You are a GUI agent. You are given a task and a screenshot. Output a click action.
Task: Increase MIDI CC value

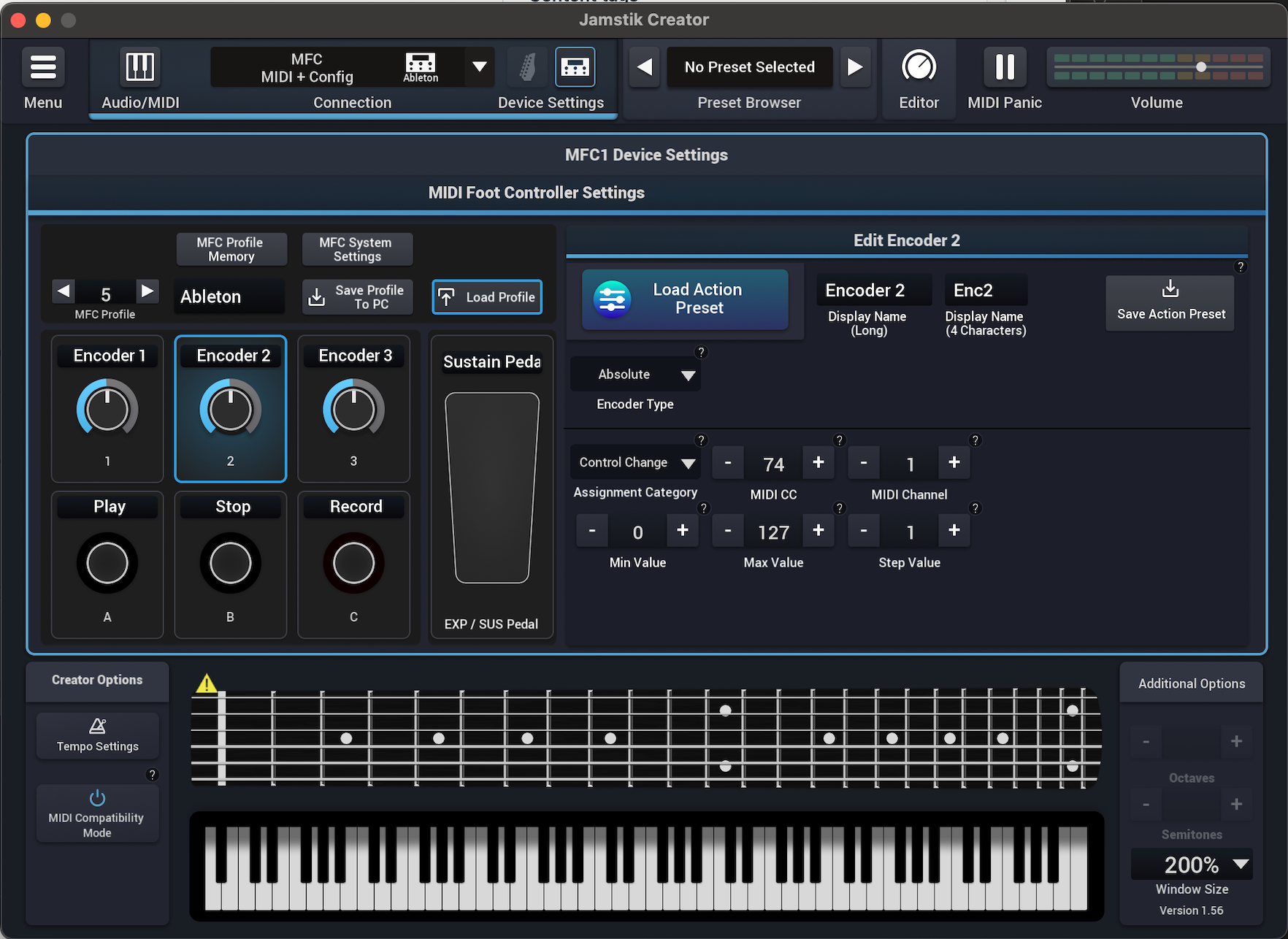point(819,463)
